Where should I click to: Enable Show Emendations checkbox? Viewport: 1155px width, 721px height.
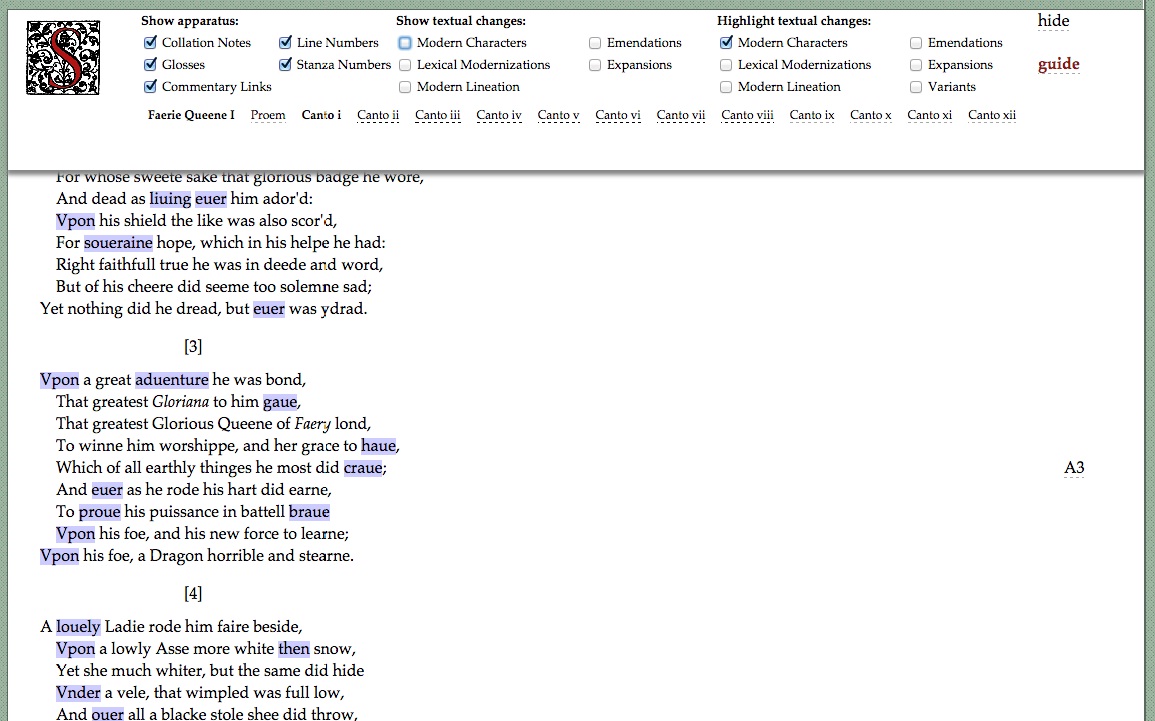tap(595, 43)
